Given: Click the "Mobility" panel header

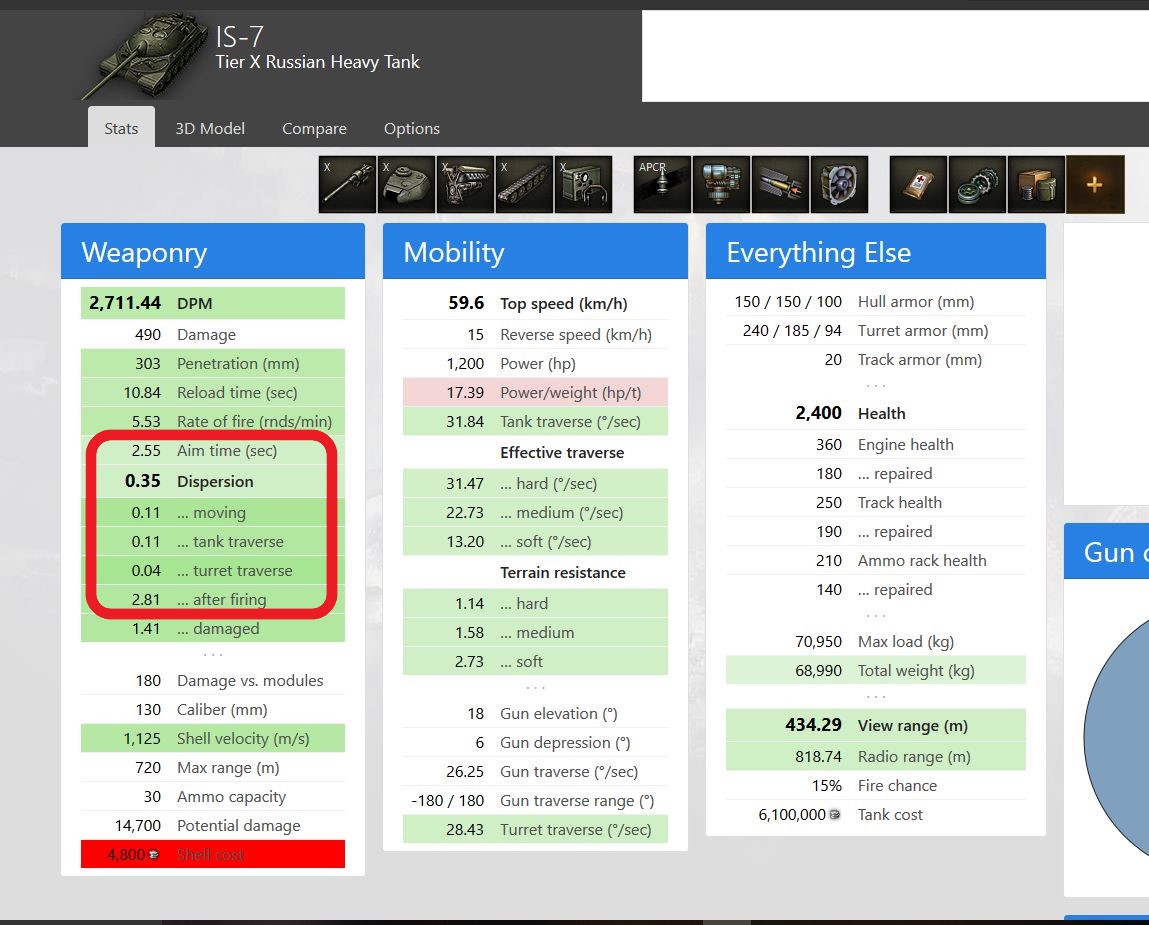Looking at the screenshot, I should [x=535, y=251].
